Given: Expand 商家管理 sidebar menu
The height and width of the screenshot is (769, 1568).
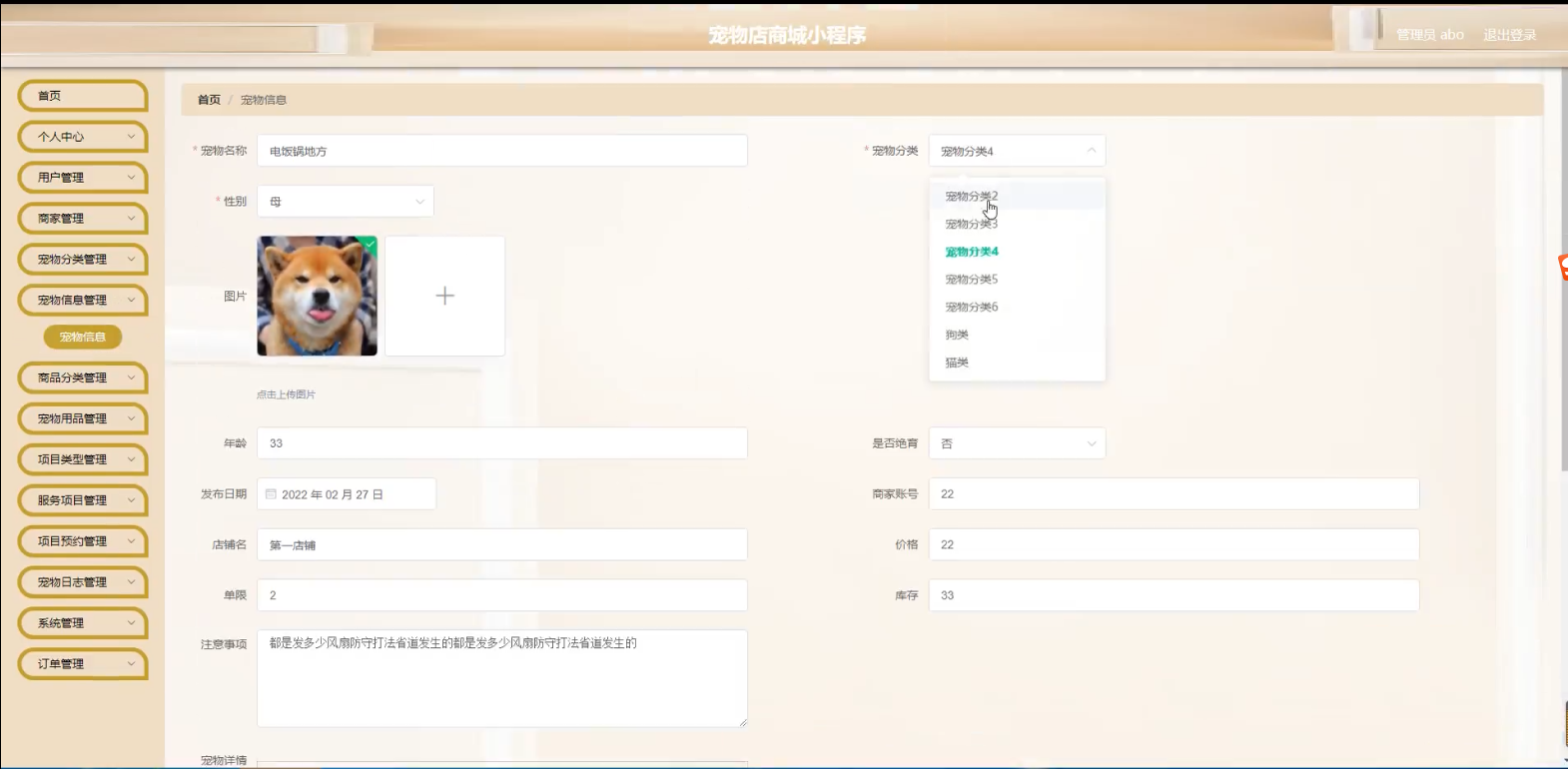Looking at the screenshot, I should pos(83,219).
